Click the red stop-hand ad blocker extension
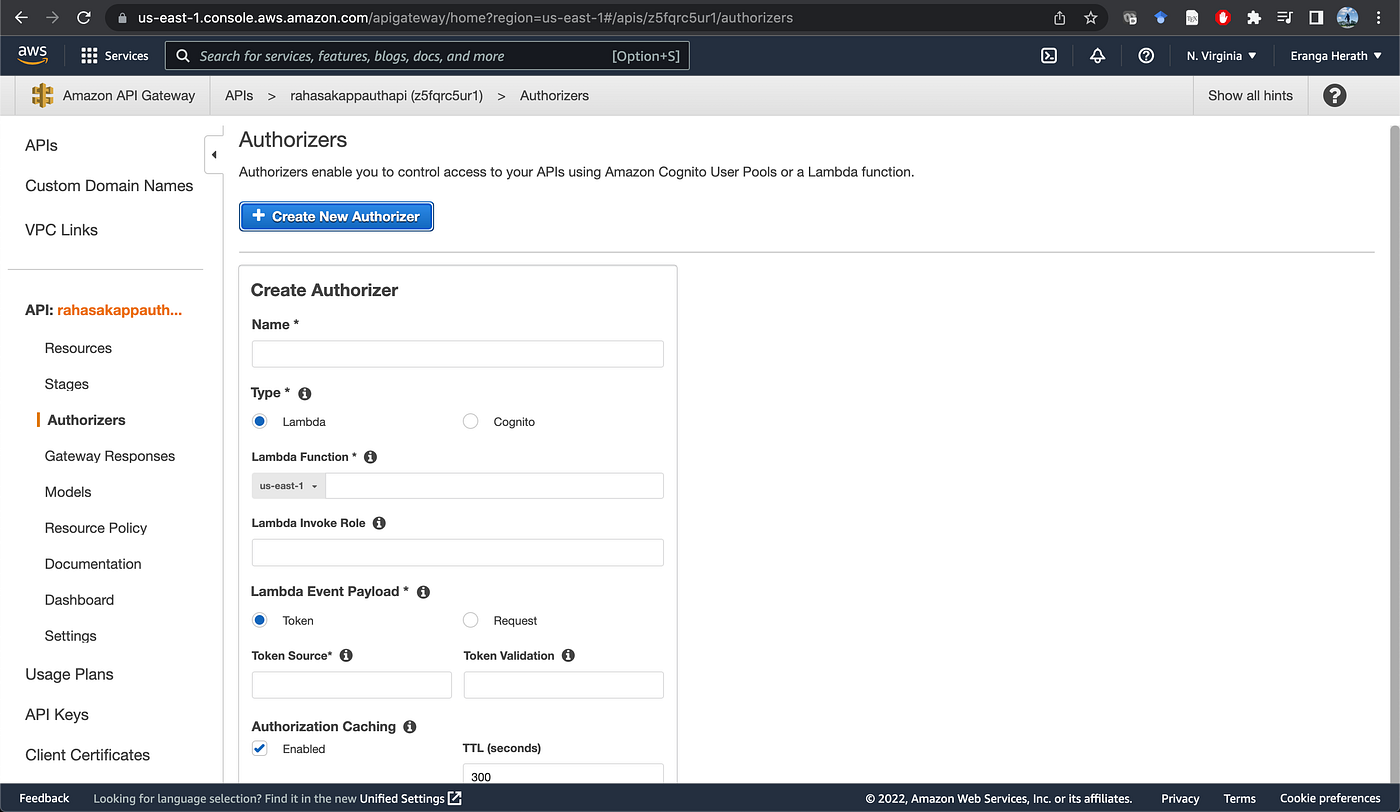This screenshot has height=812, width=1400. (1223, 17)
